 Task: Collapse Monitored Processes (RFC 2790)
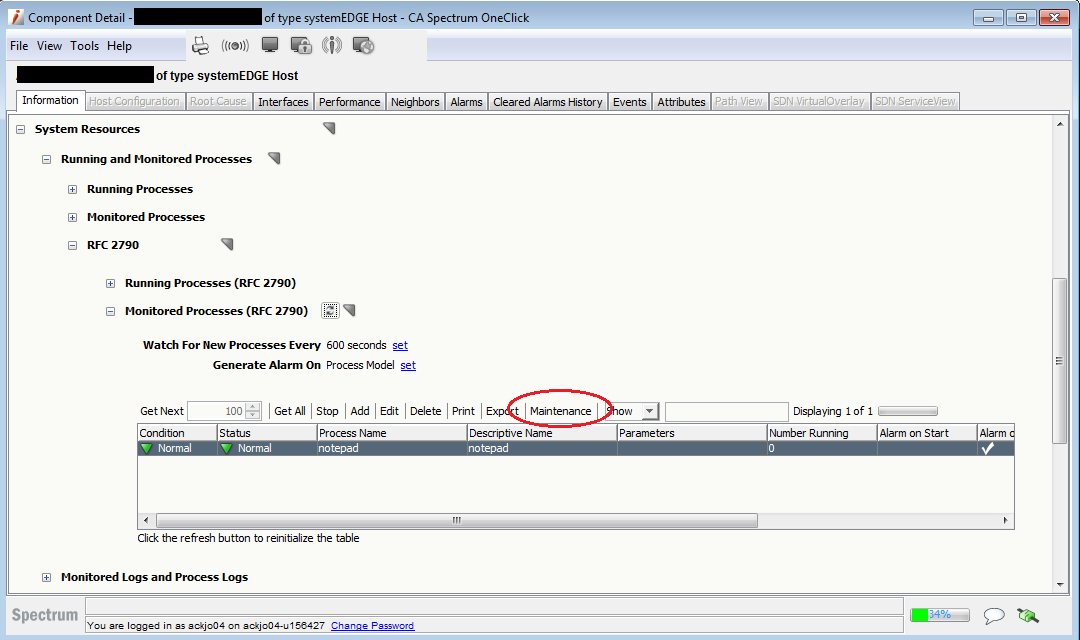click(x=110, y=311)
